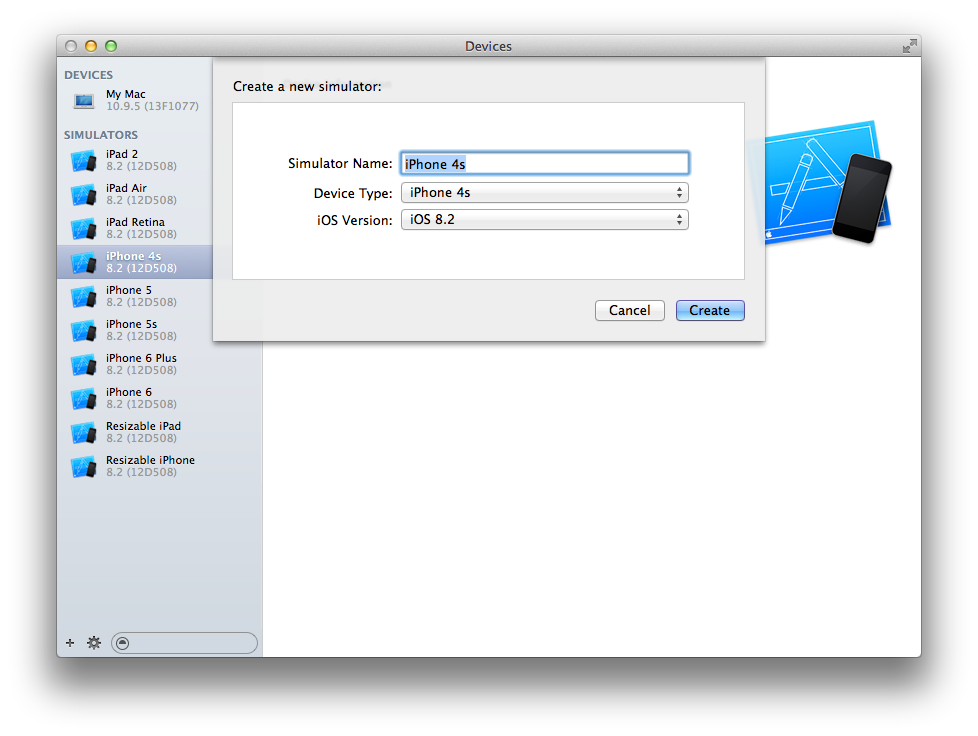978x736 pixels.
Task: Click the My Mac computer icon
Action: click(x=84, y=100)
